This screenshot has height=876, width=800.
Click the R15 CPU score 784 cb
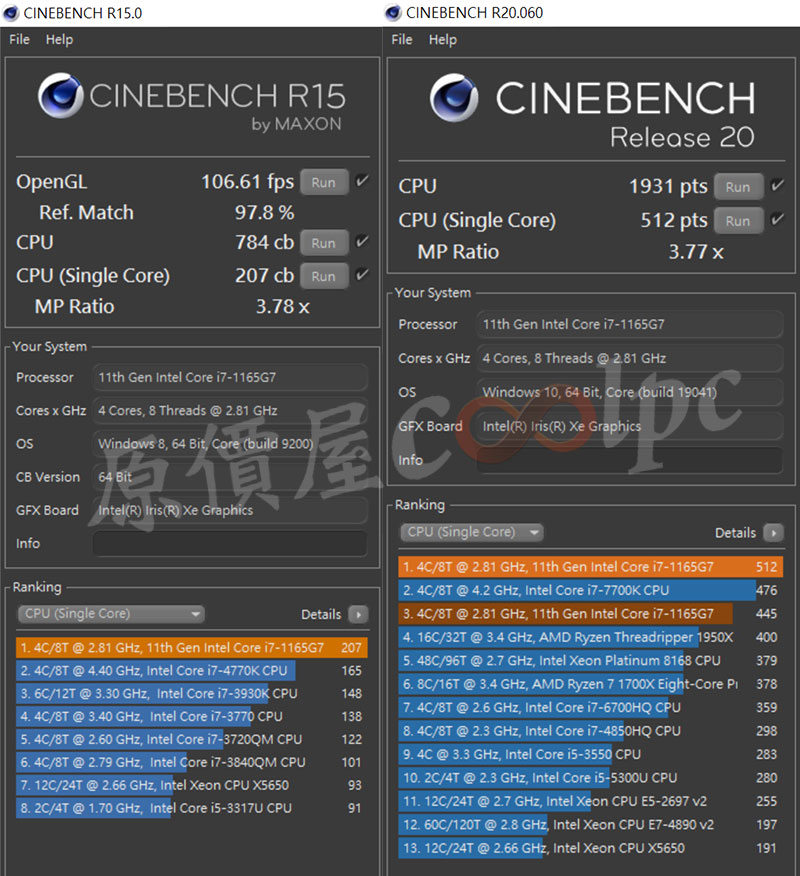264,242
